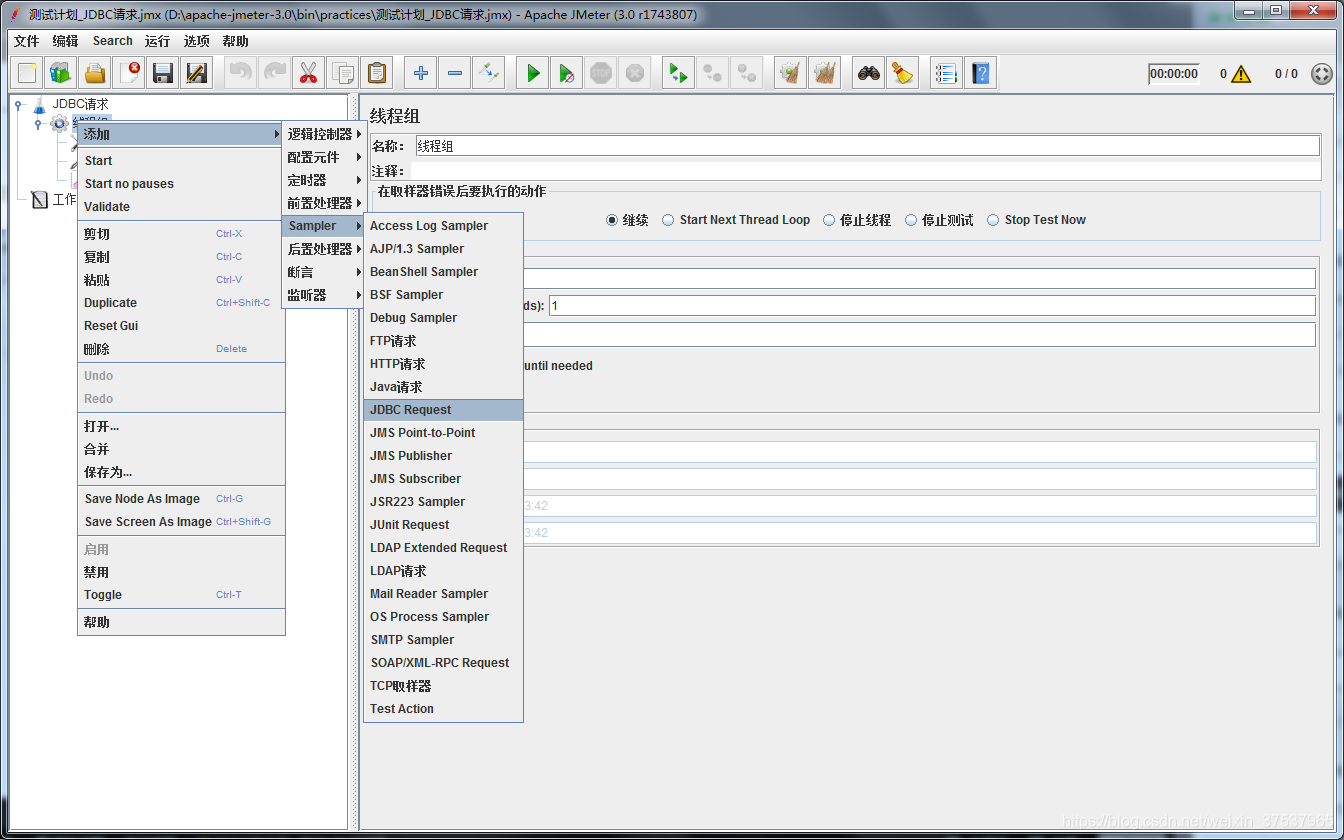Choose JDBC Request from Sampler list
Image resolution: width=1344 pixels, height=840 pixels.
(443, 410)
